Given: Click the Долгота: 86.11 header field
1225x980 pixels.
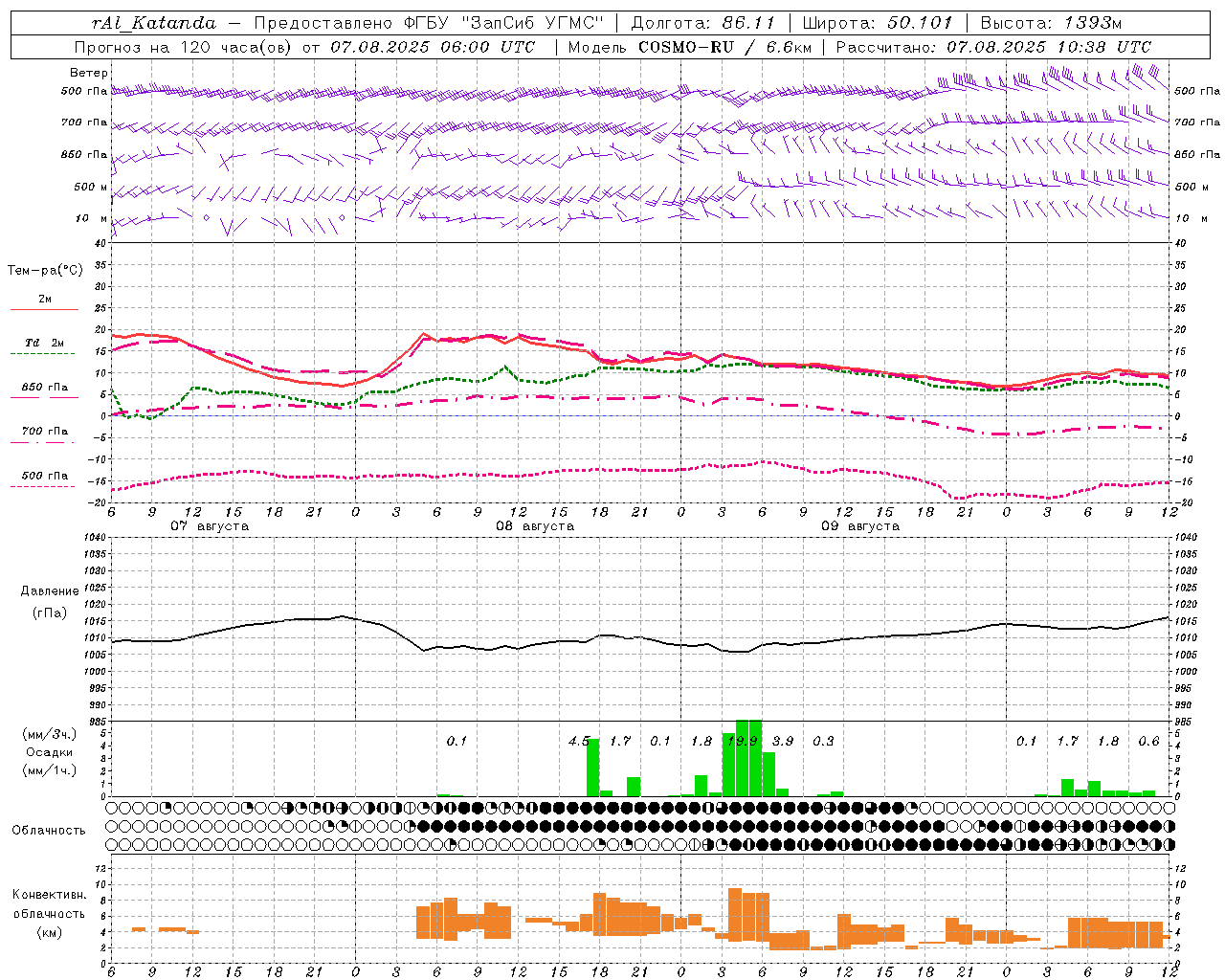Looking at the screenshot, I should click(x=703, y=23).
